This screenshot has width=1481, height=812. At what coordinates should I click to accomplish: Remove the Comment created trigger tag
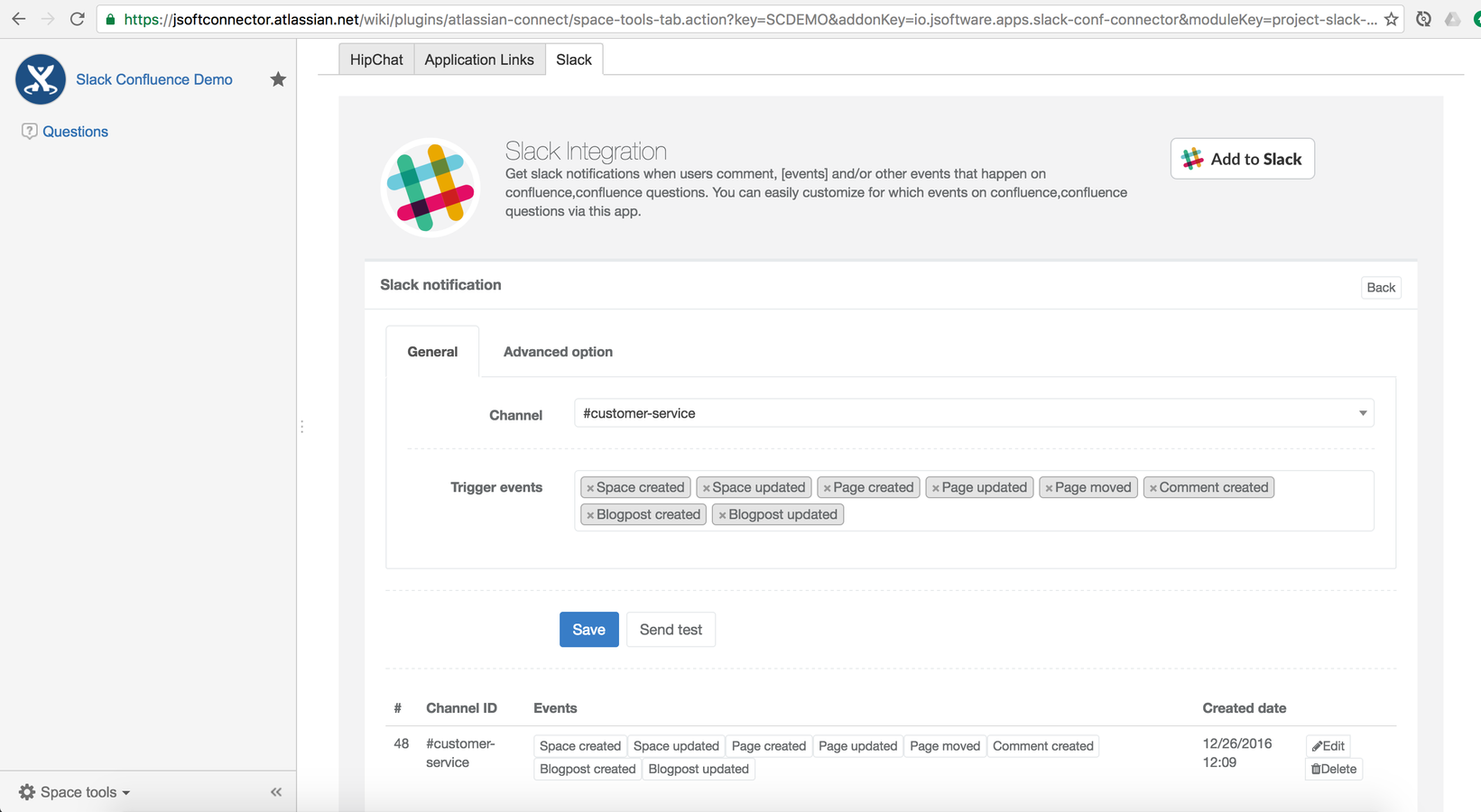coord(1152,488)
